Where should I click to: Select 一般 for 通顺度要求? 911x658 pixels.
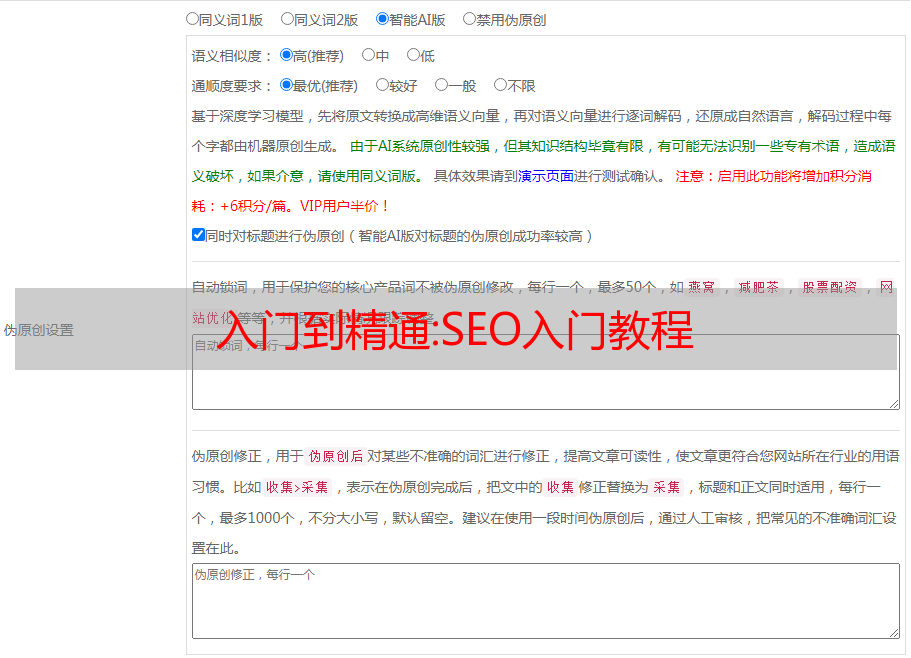pos(441,85)
